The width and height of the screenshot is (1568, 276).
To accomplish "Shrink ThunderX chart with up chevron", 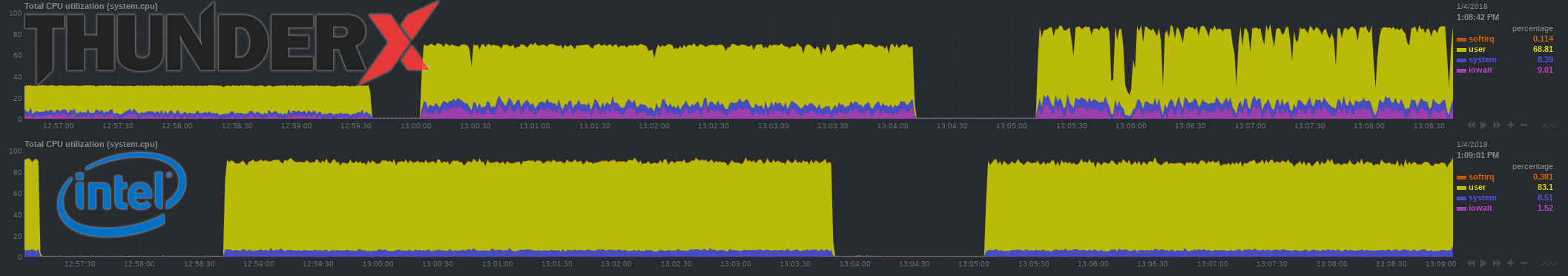I will click(x=1545, y=126).
